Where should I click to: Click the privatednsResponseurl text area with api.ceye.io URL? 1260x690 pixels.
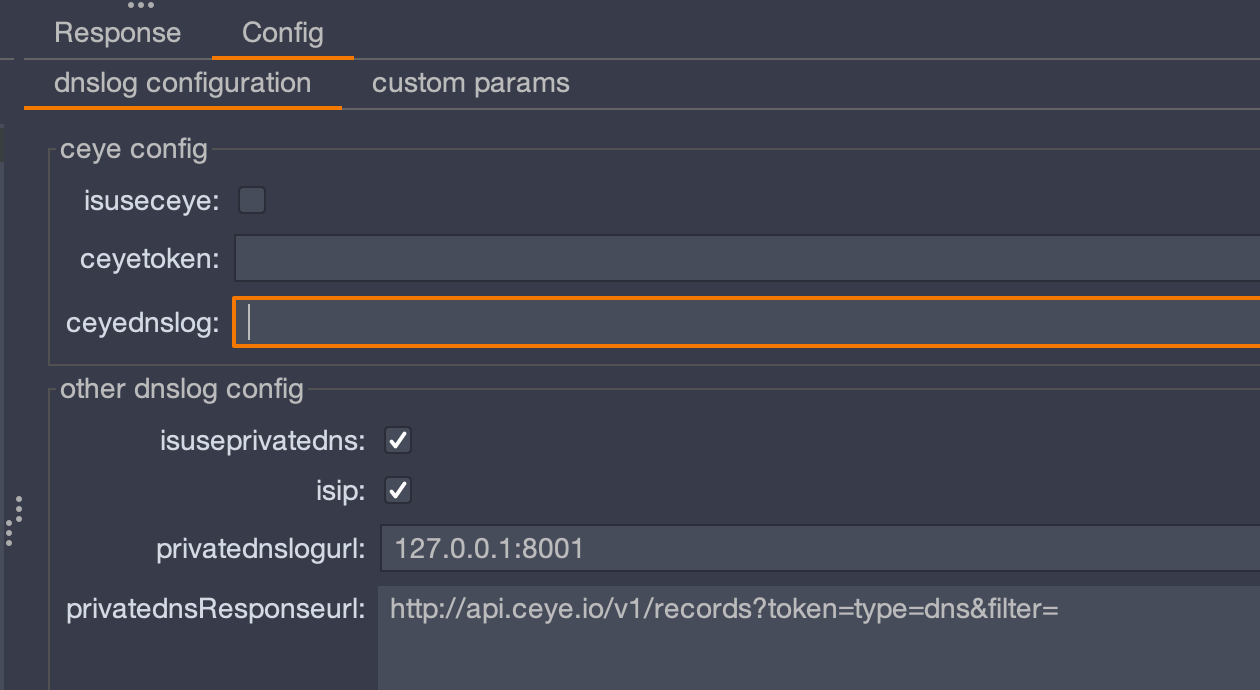(x=819, y=638)
